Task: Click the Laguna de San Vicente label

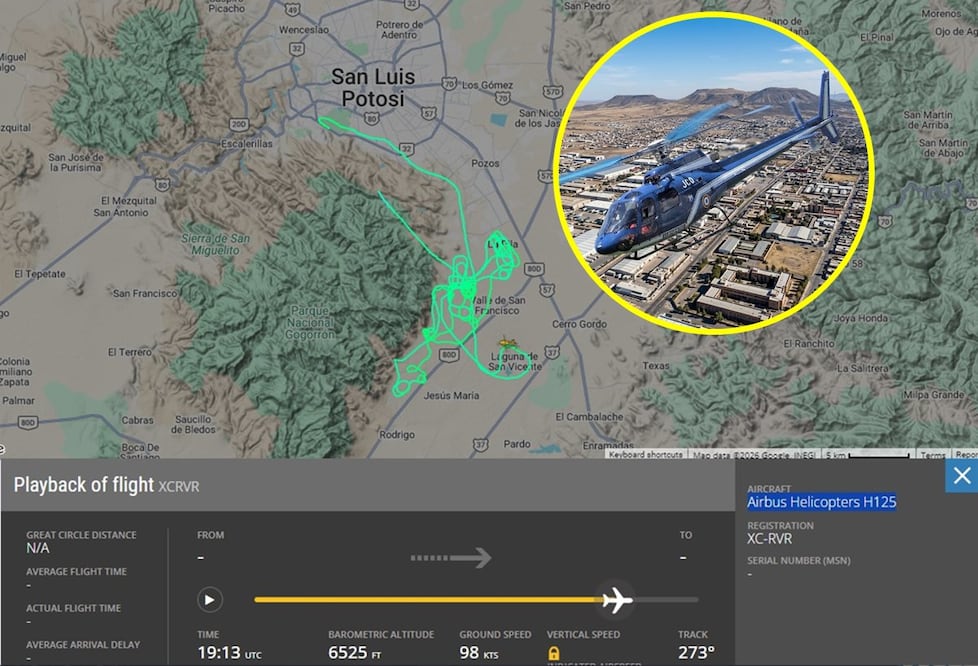Action: pos(515,362)
